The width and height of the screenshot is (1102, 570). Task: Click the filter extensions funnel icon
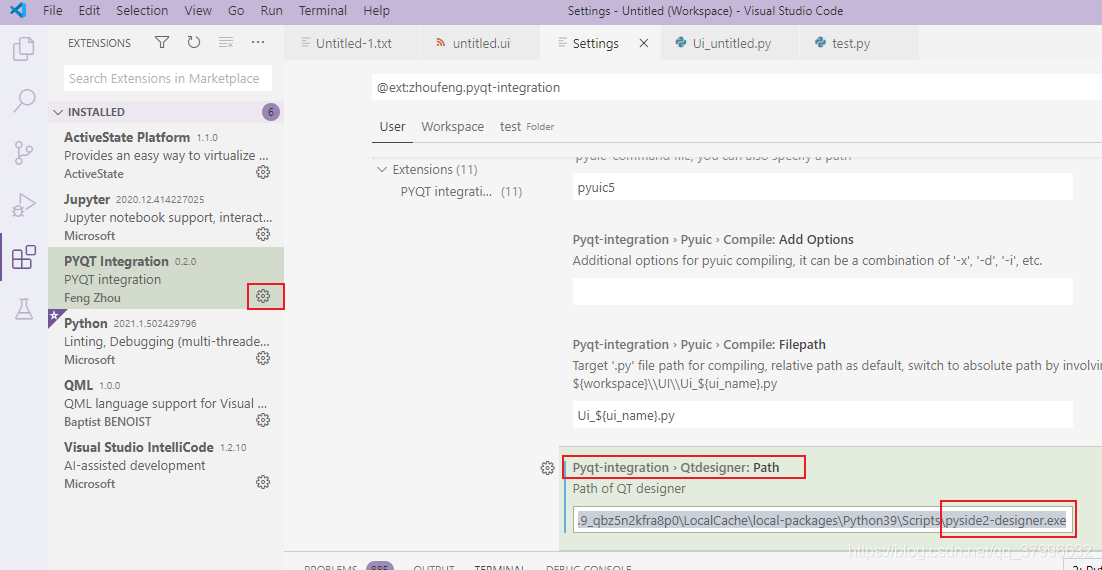coord(162,43)
